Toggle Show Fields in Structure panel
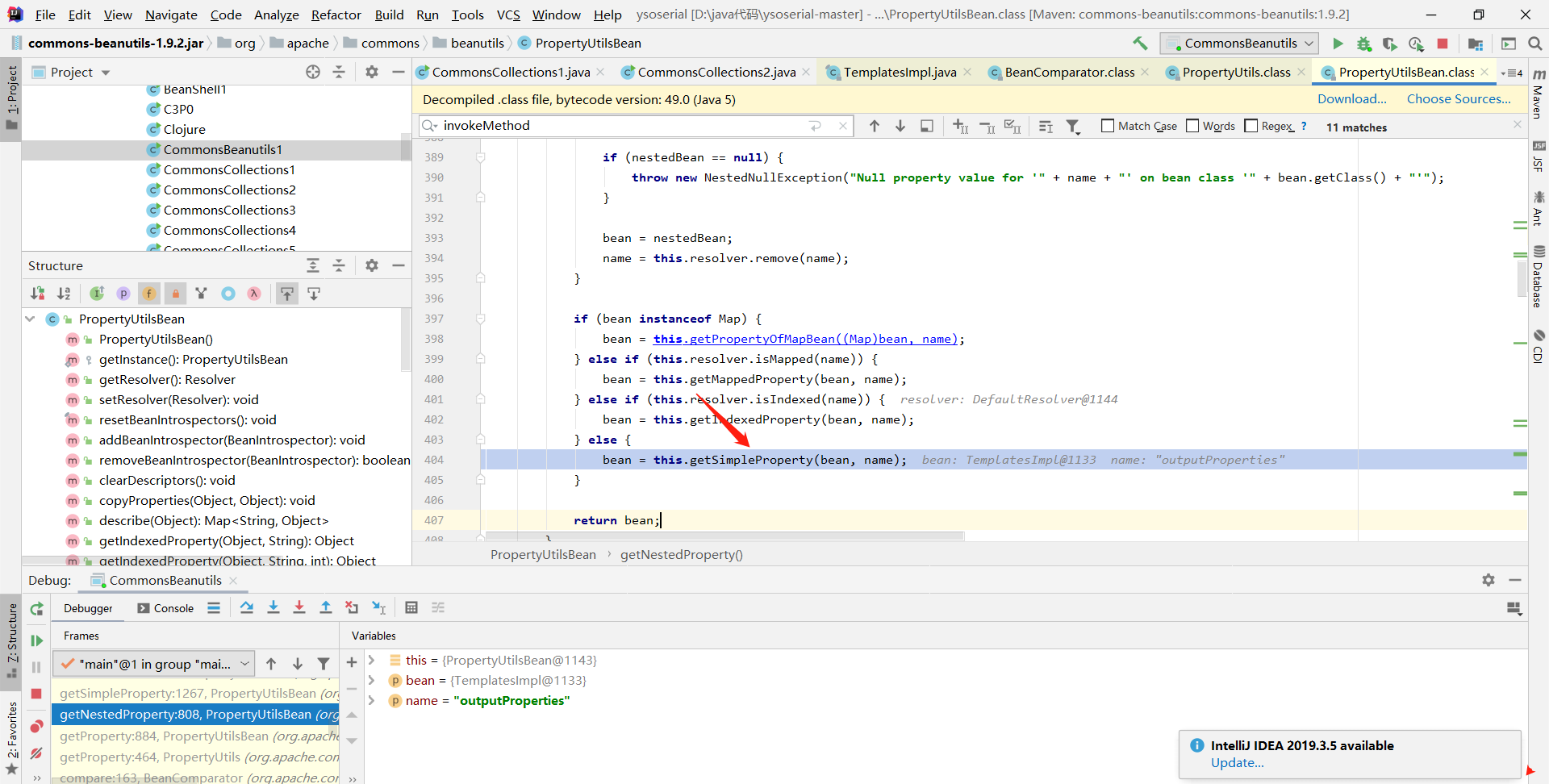The image size is (1549, 784). [x=149, y=294]
